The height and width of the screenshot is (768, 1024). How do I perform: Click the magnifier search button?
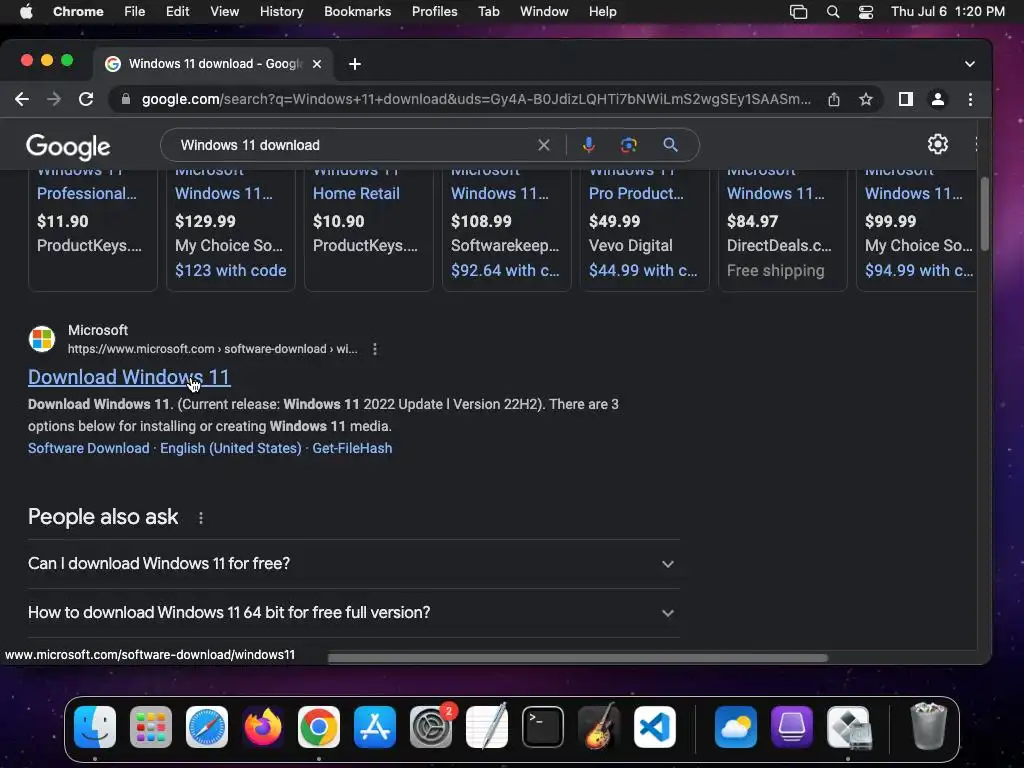point(670,145)
